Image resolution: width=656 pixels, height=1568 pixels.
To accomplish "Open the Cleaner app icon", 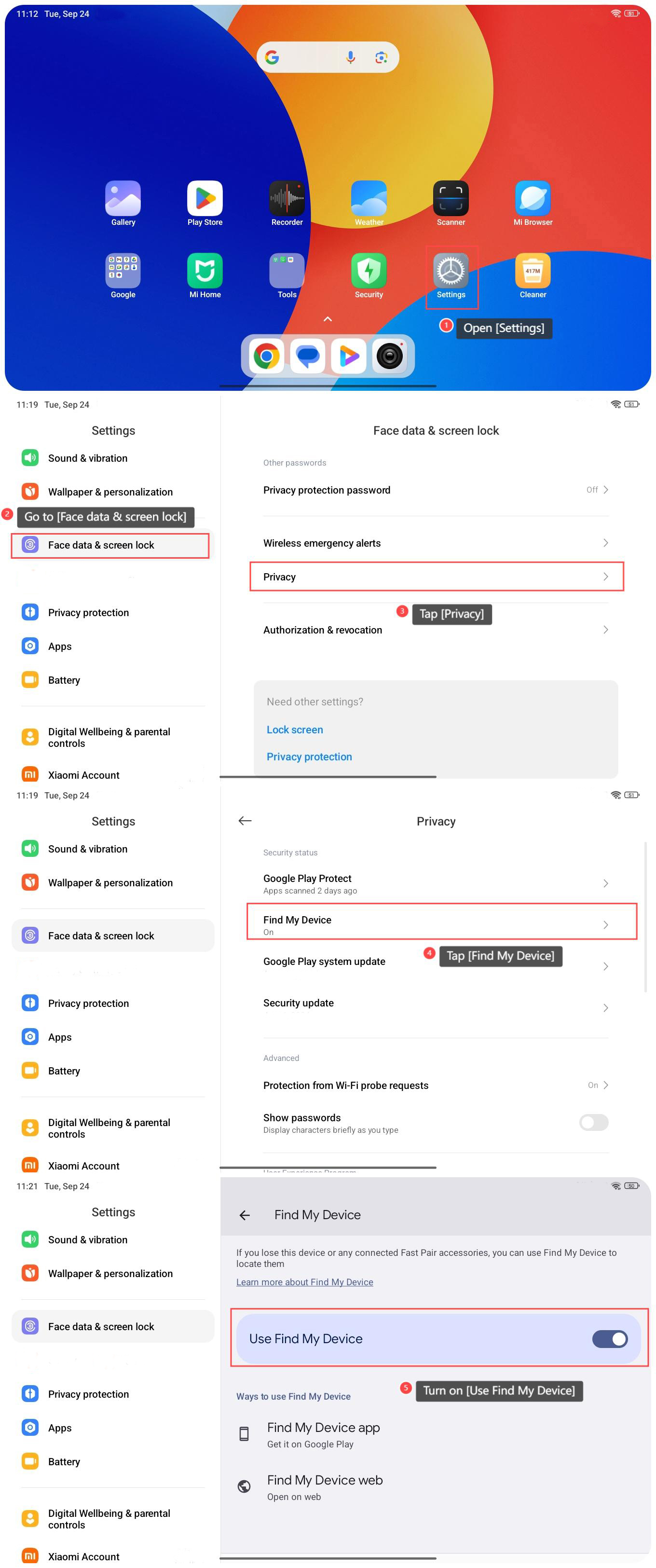I will click(x=533, y=271).
